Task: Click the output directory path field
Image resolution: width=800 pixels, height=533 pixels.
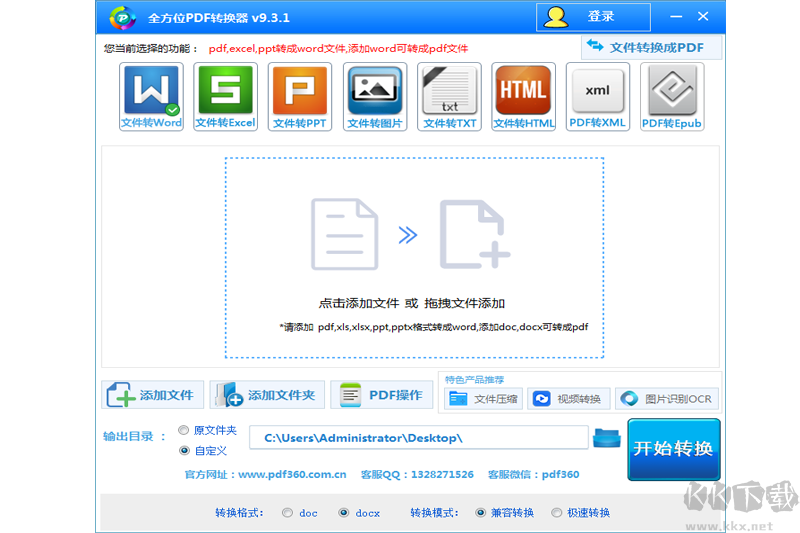Action: click(419, 438)
